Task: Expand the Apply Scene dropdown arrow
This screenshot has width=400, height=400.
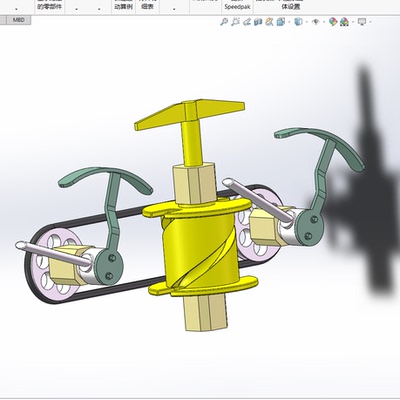Action: [353, 22]
